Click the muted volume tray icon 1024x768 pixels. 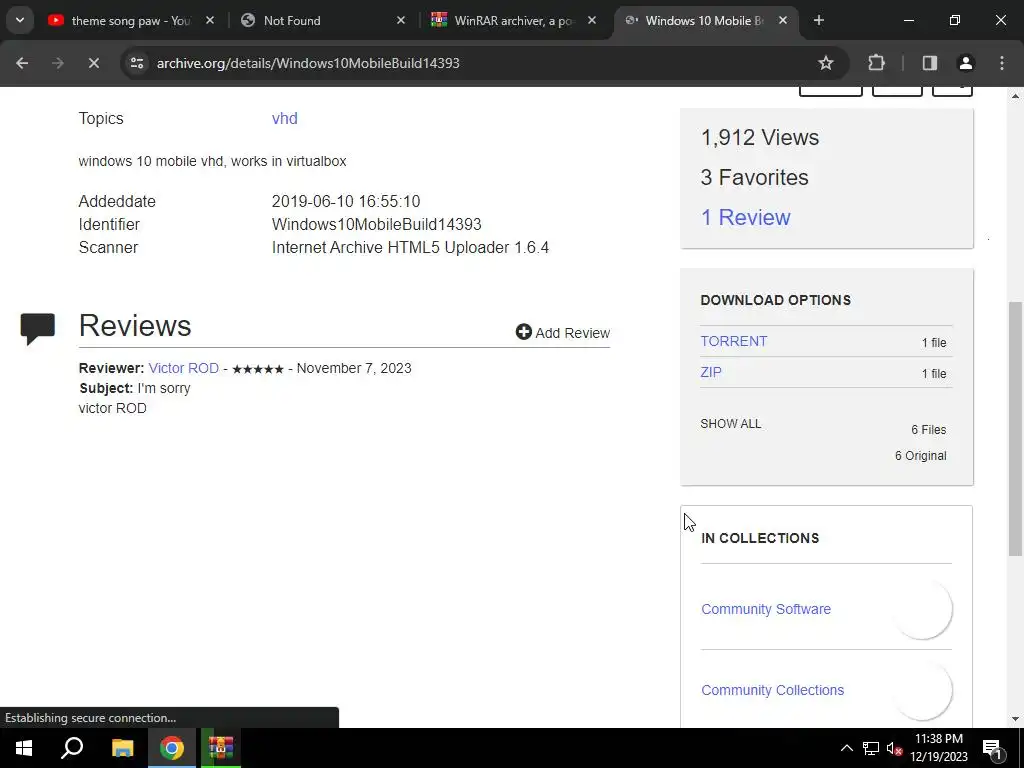[895, 748]
